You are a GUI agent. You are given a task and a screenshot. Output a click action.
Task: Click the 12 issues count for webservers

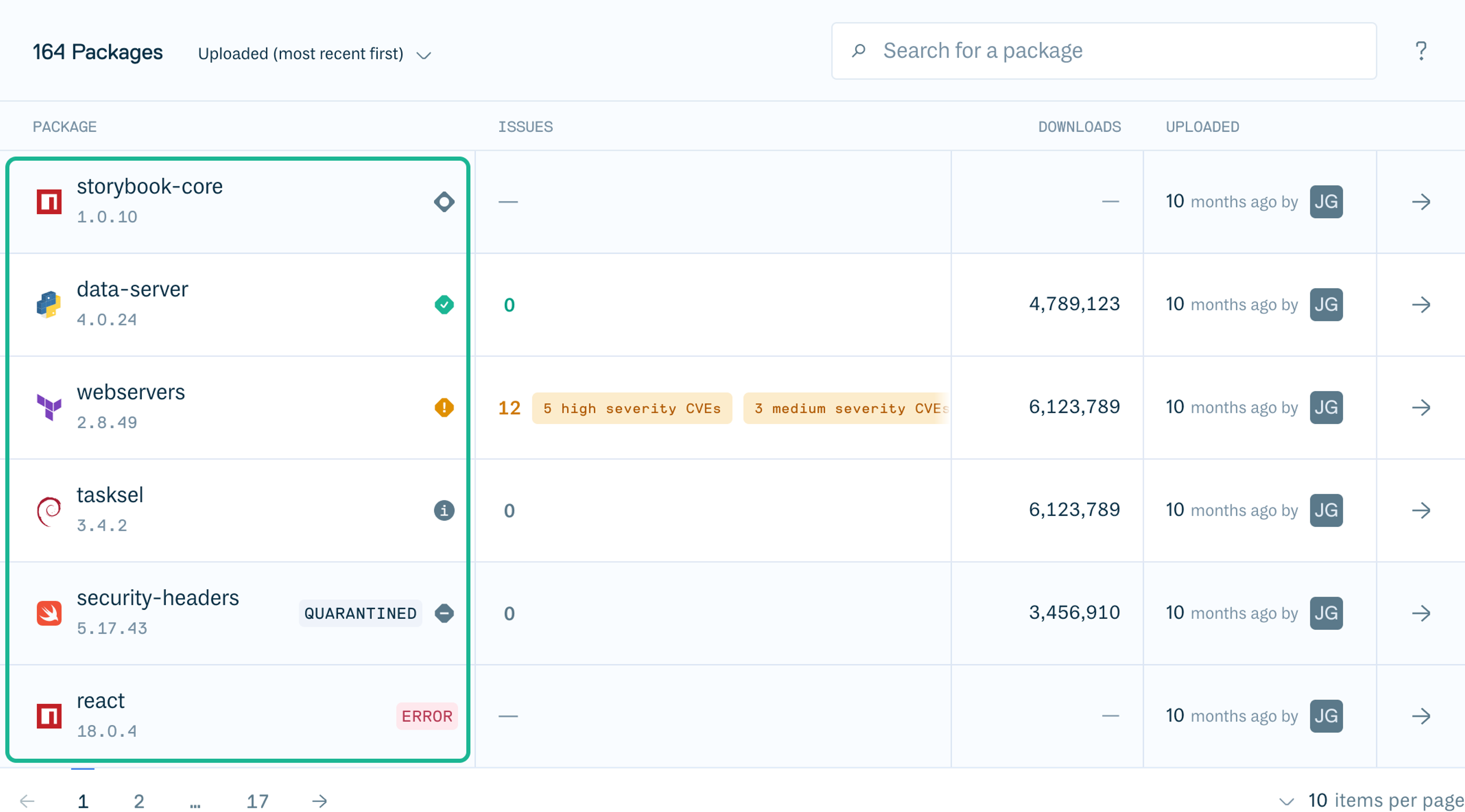click(509, 408)
